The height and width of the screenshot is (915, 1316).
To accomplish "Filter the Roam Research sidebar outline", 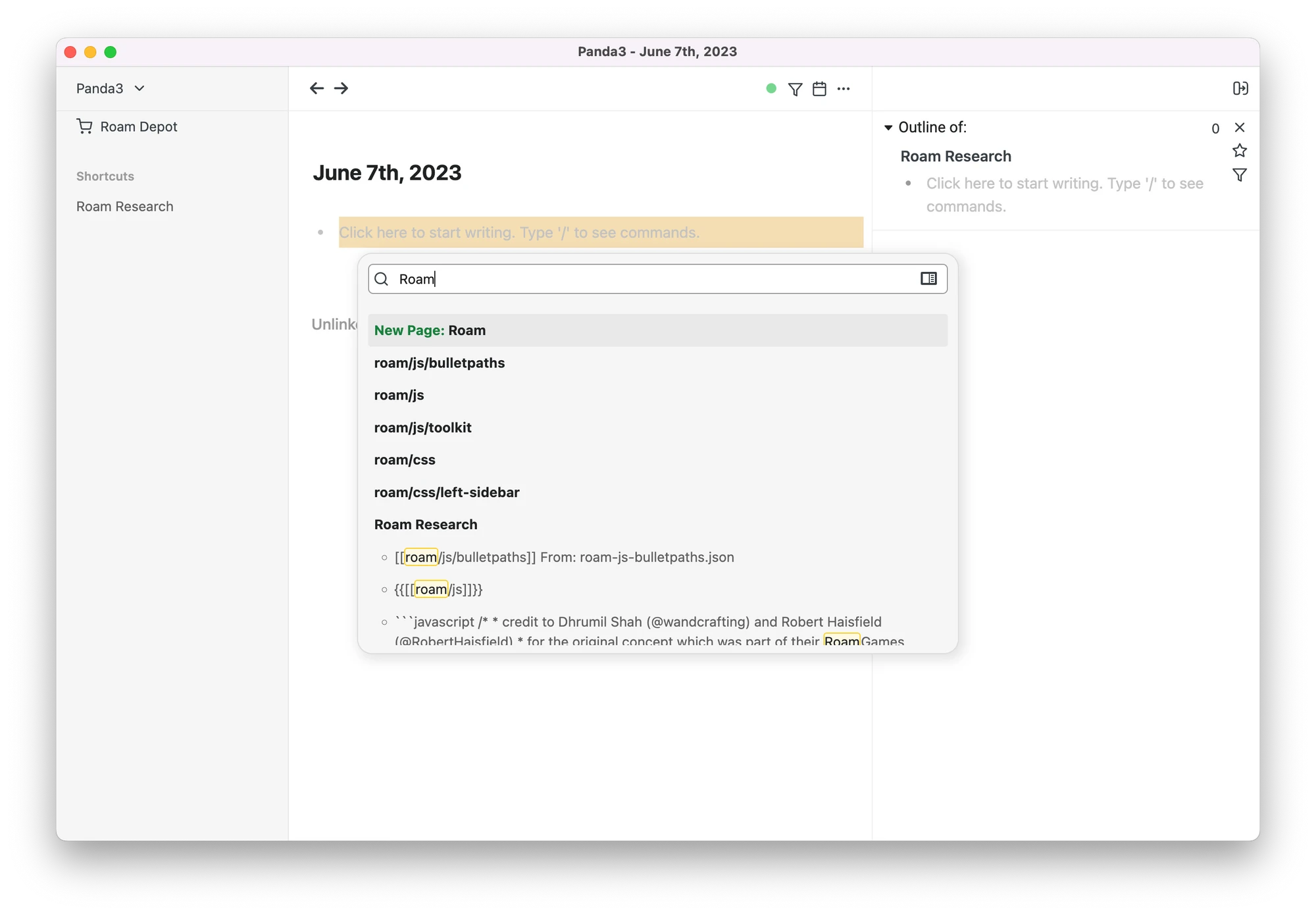I will pos(1240,175).
